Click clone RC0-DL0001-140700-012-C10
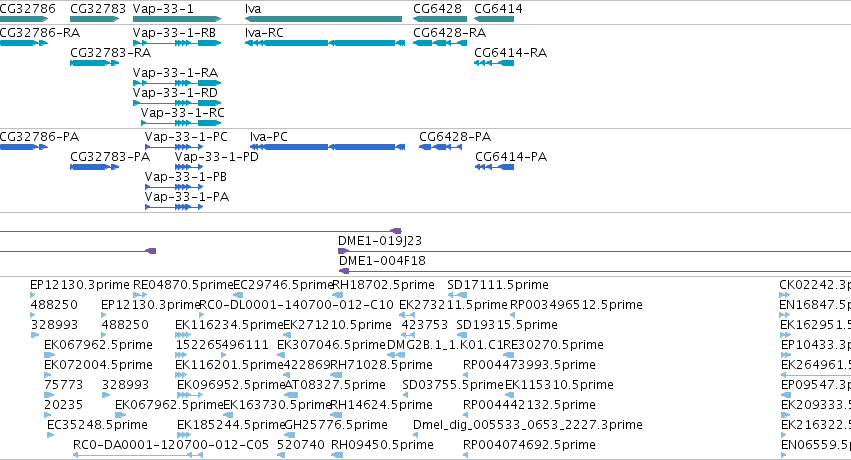This screenshot has height=460, width=851. 296,305
